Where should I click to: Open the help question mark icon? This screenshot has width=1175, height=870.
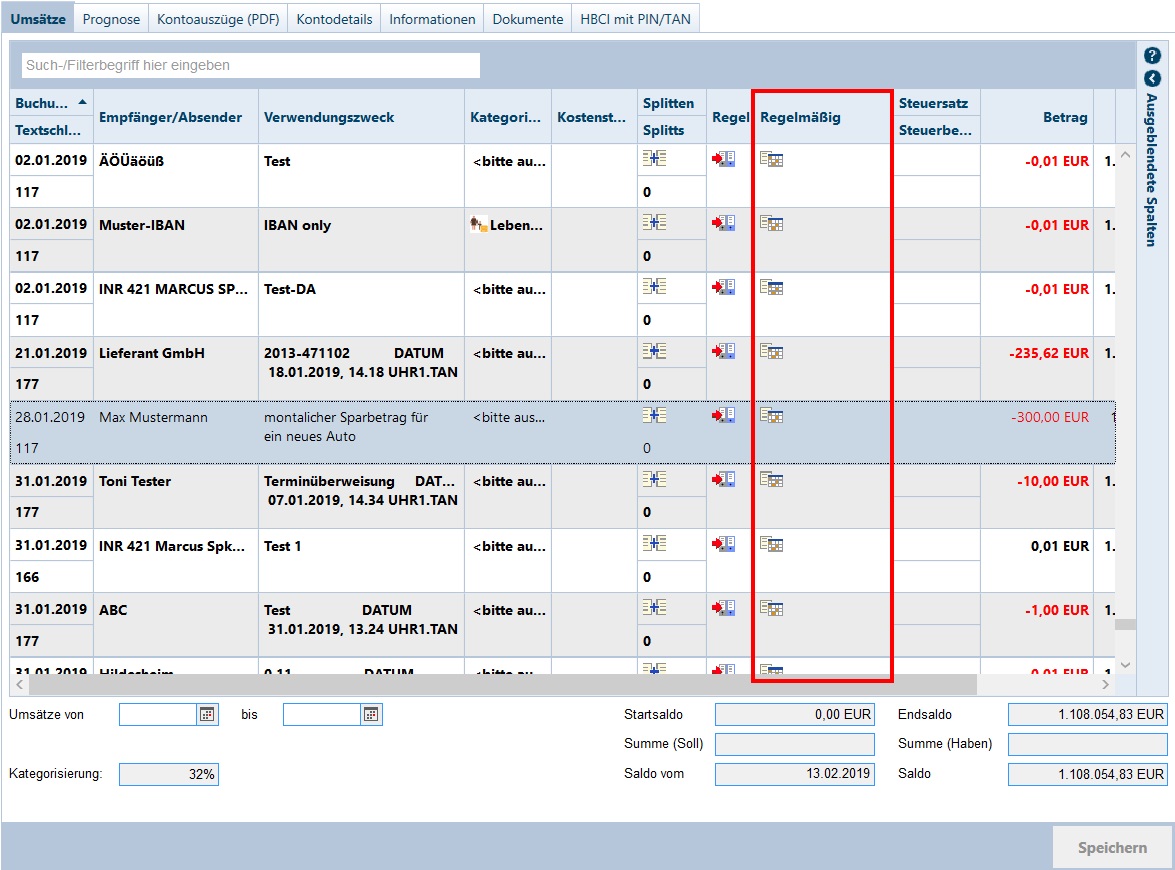point(1152,56)
